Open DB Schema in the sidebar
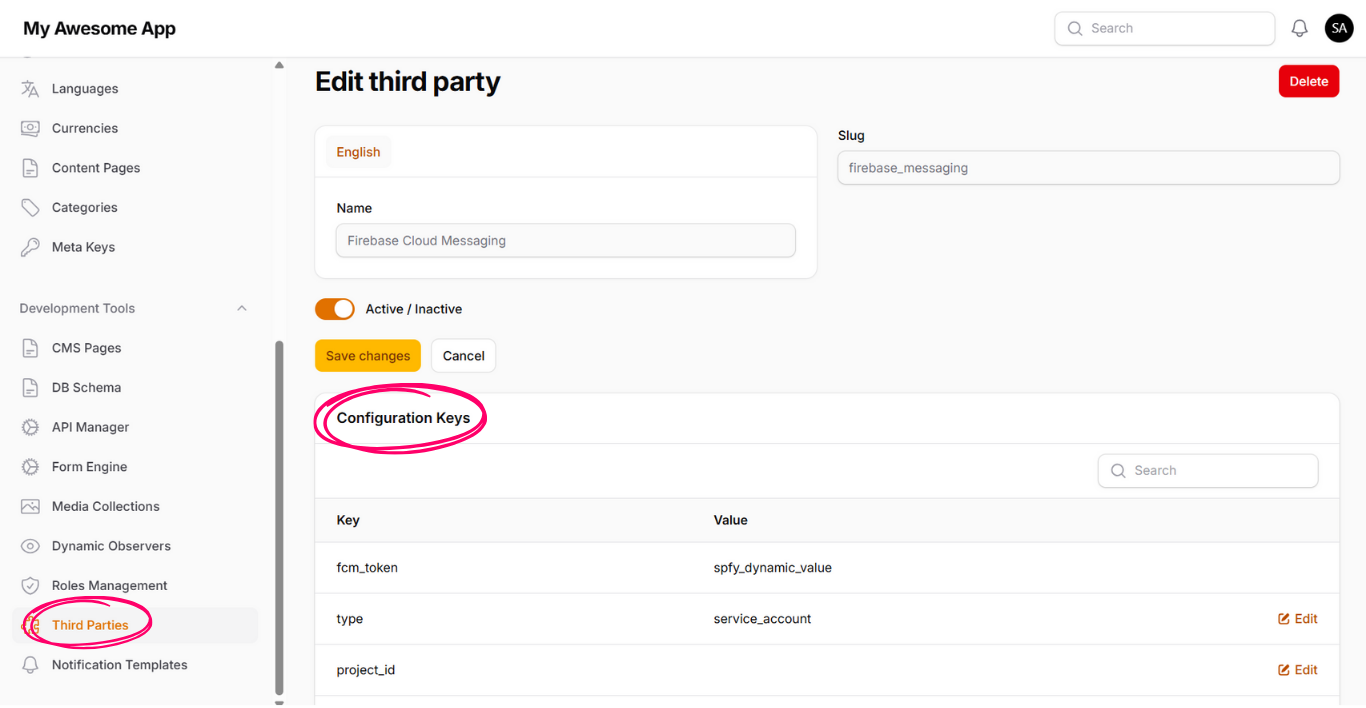The image size is (1366, 708). (x=86, y=388)
